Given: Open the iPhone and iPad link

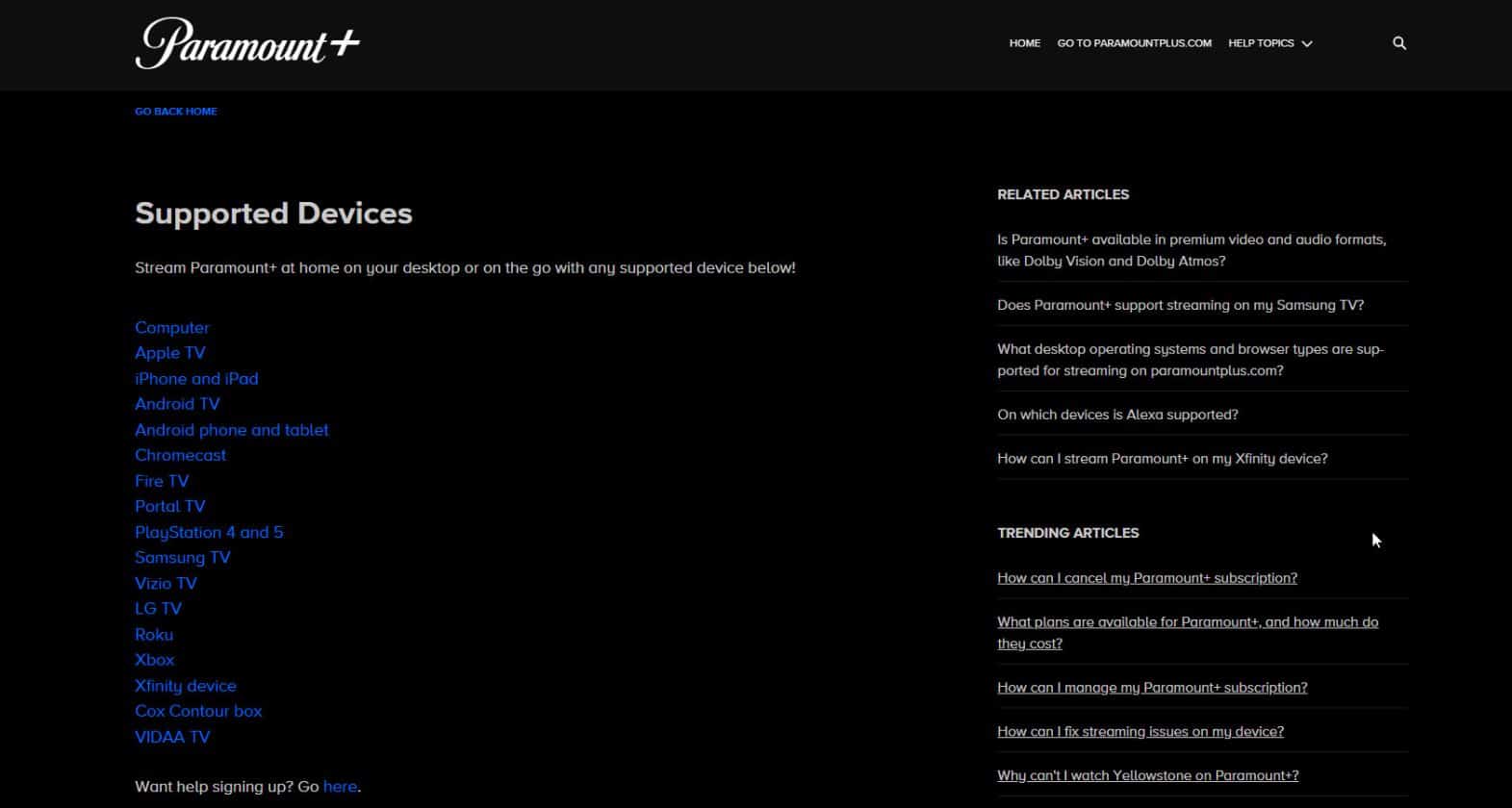Looking at the screenshot, I should [x=196, y=379].
